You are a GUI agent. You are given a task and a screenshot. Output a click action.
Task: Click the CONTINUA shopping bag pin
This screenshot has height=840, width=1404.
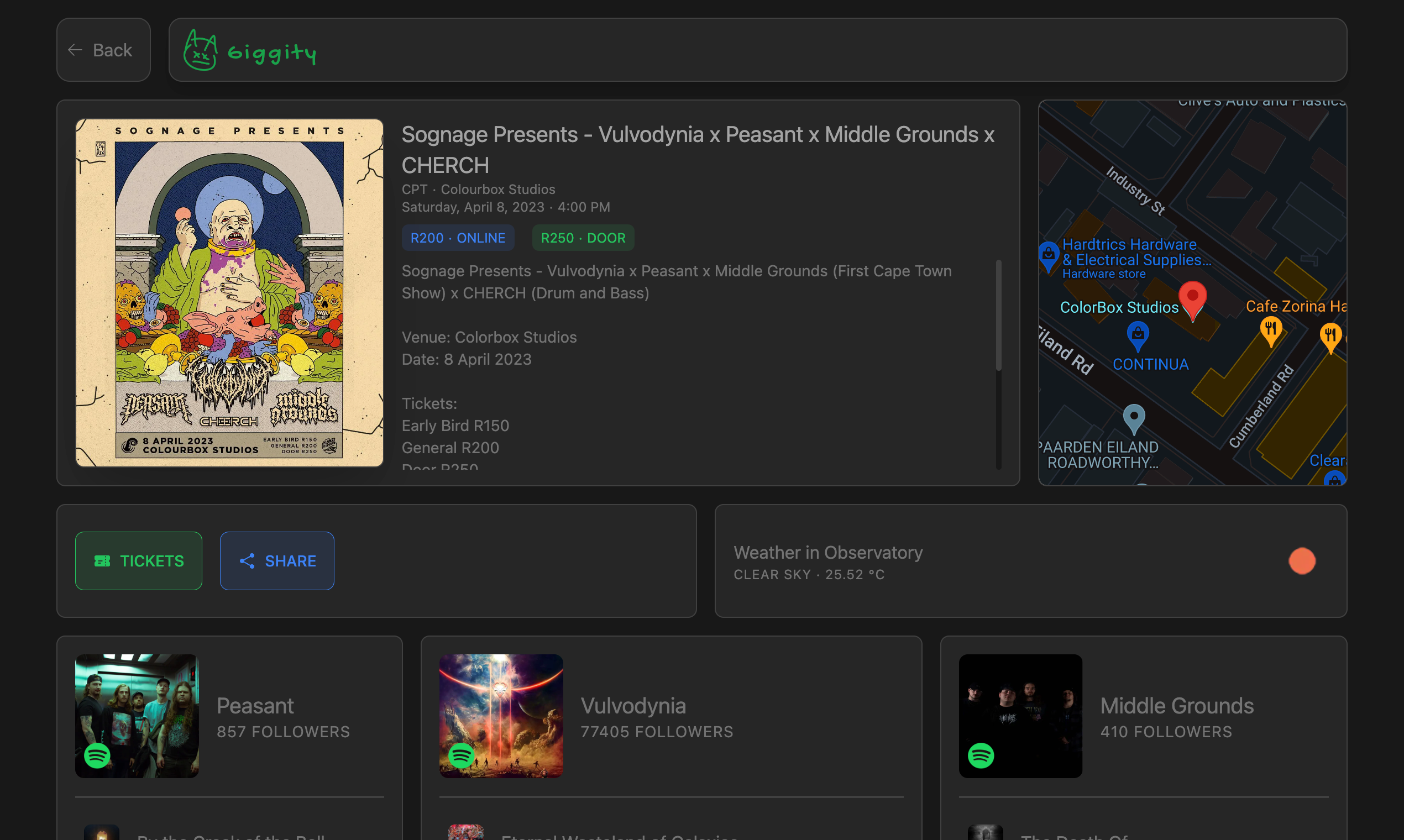[1138, 336]
